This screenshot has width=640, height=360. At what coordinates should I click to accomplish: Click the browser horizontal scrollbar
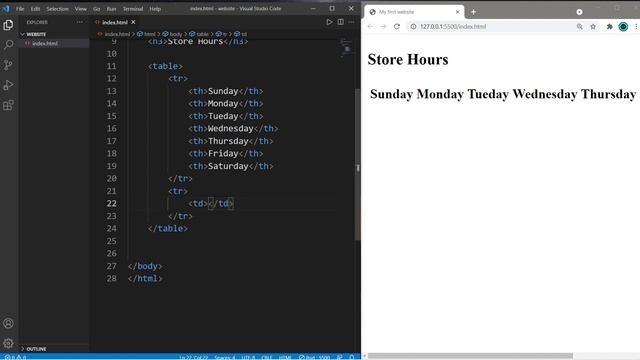point(471,356)
